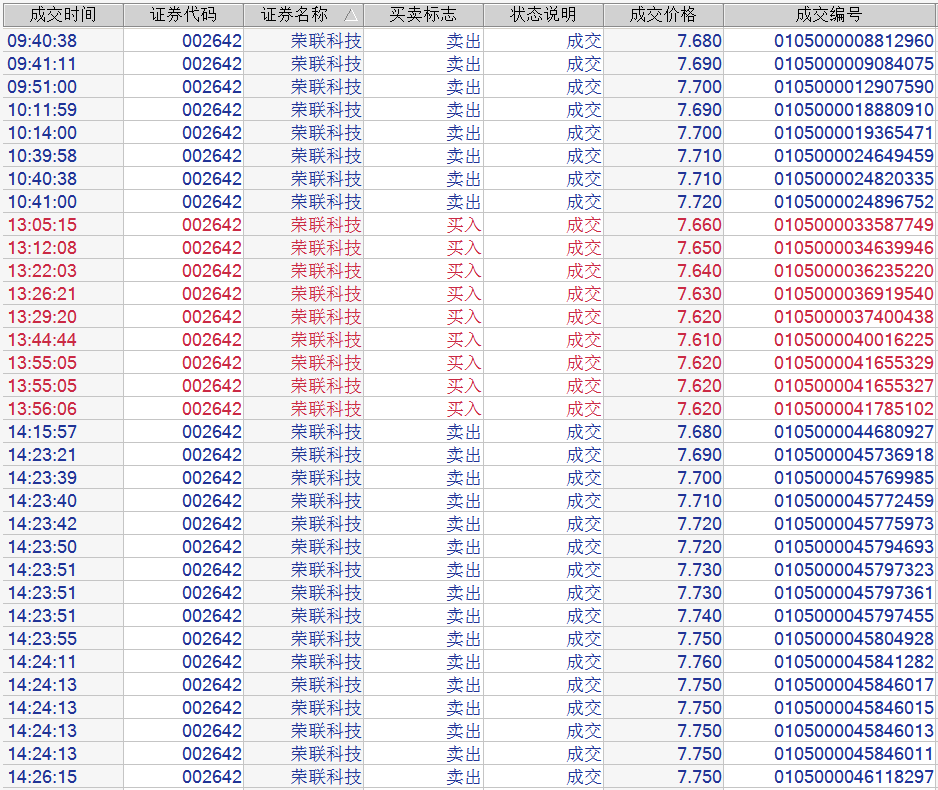
Task: Select trade time 14:23:55
Action: coord(42,639)
